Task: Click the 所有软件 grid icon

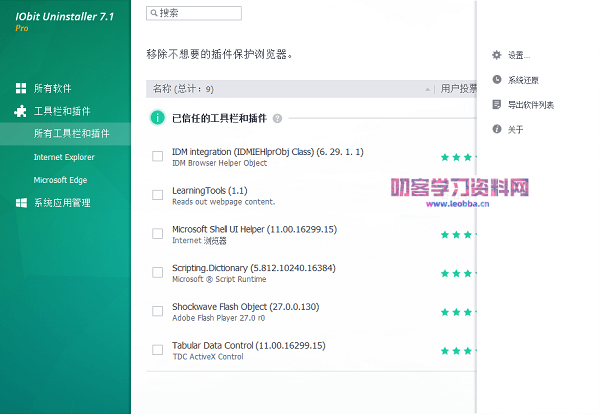Action: (21, 88)
